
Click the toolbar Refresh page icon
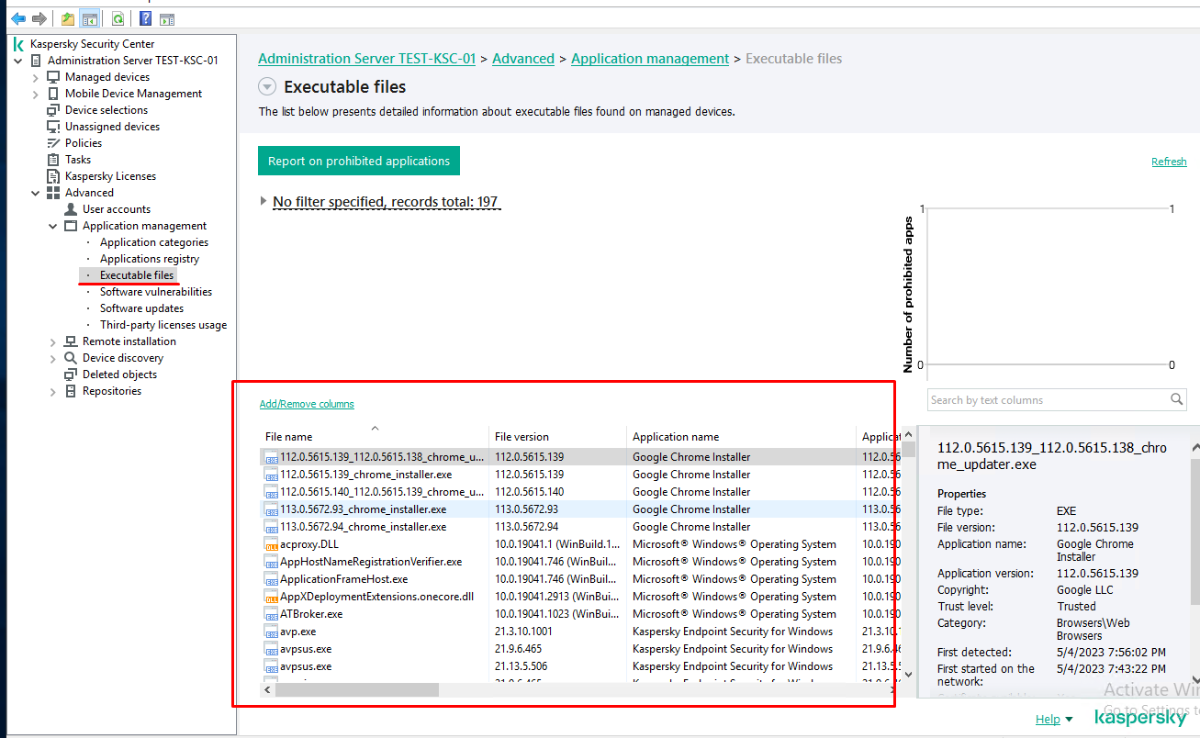(x=118, y=18)
